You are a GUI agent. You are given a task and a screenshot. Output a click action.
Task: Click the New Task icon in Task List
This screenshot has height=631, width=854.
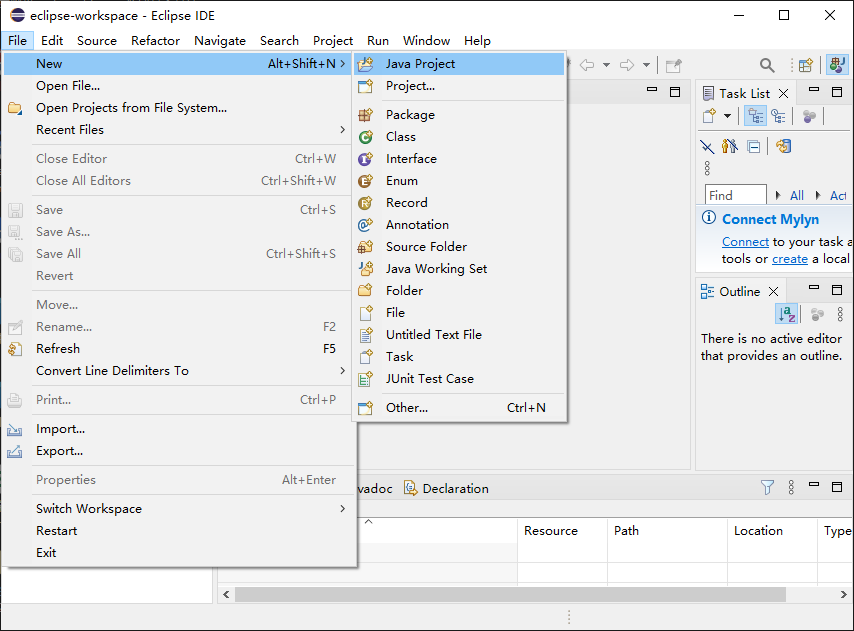(x=709, y=116)
